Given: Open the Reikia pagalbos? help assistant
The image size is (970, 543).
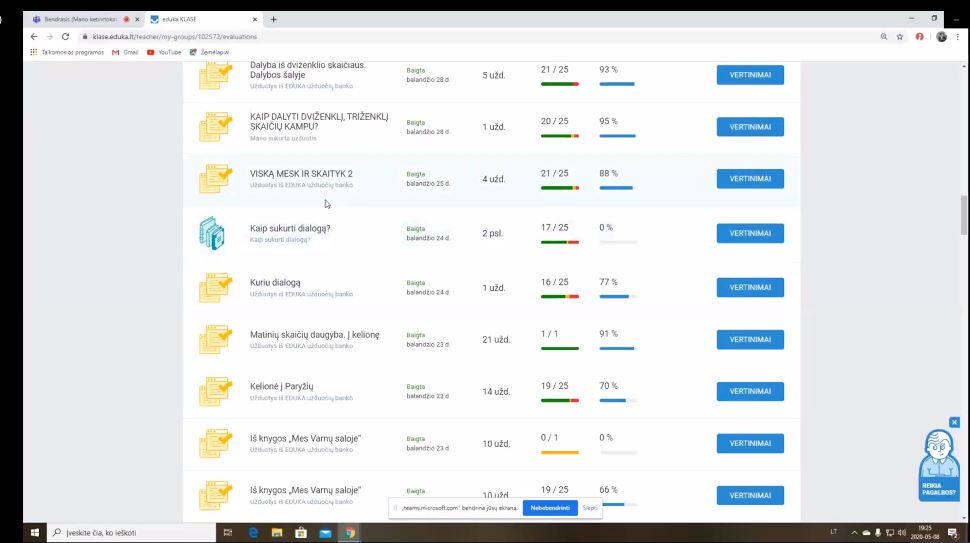Looking at the screenshot, I should 938,465.
